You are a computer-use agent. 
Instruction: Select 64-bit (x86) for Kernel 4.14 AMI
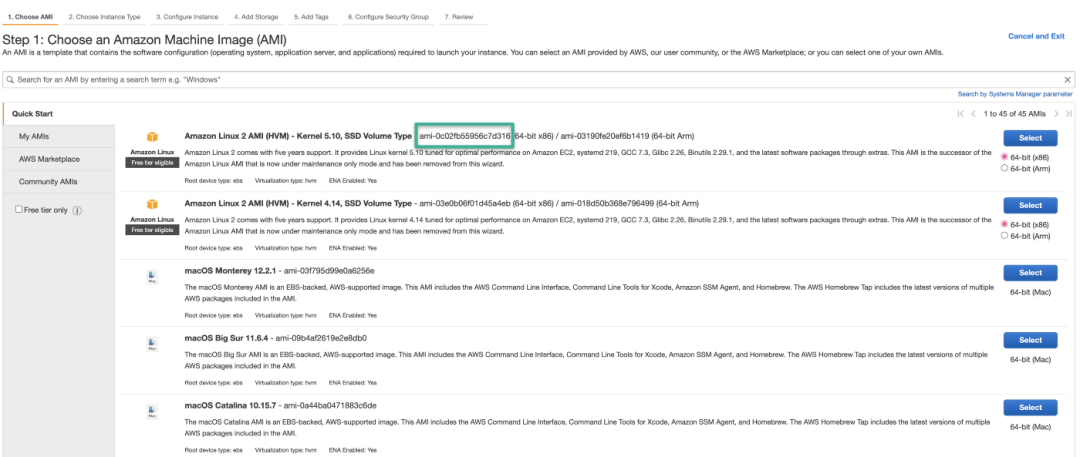coord(1004,224)
